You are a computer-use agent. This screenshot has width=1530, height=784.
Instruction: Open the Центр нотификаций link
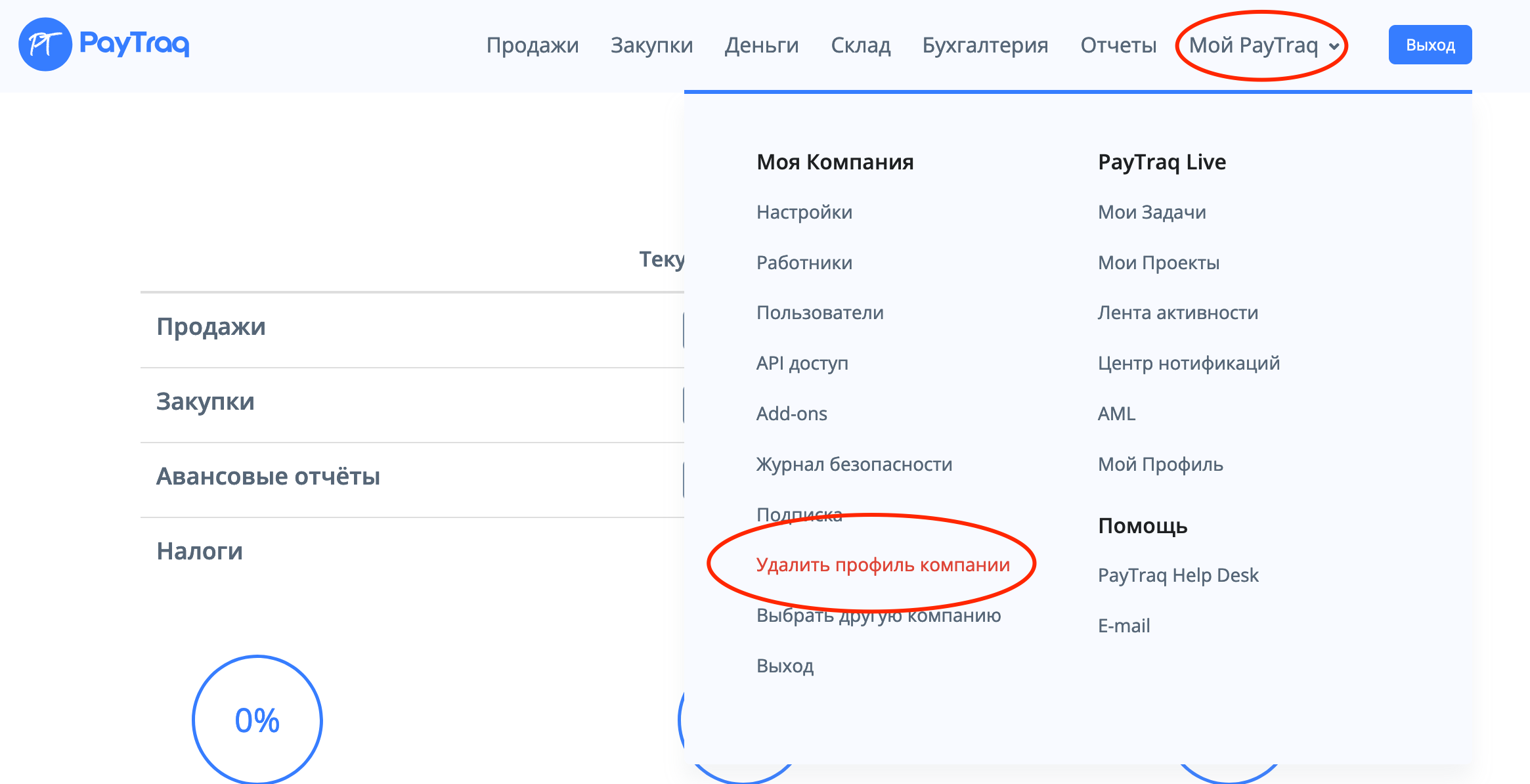tap(1189, 363)
